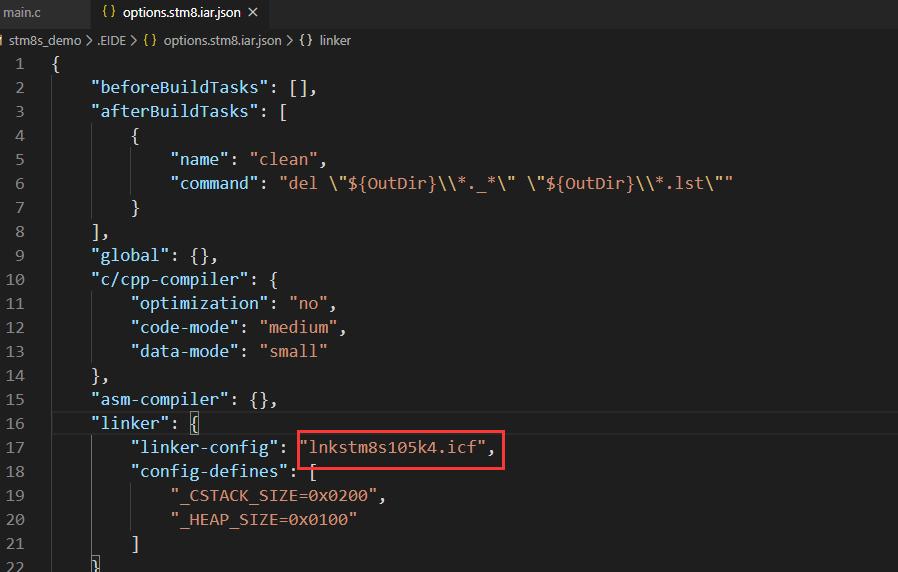Image resolution: width=898 pixels, height=572 pixels.
Task: Close the options.stm8.iar.json tab
Action: point(253,12)
